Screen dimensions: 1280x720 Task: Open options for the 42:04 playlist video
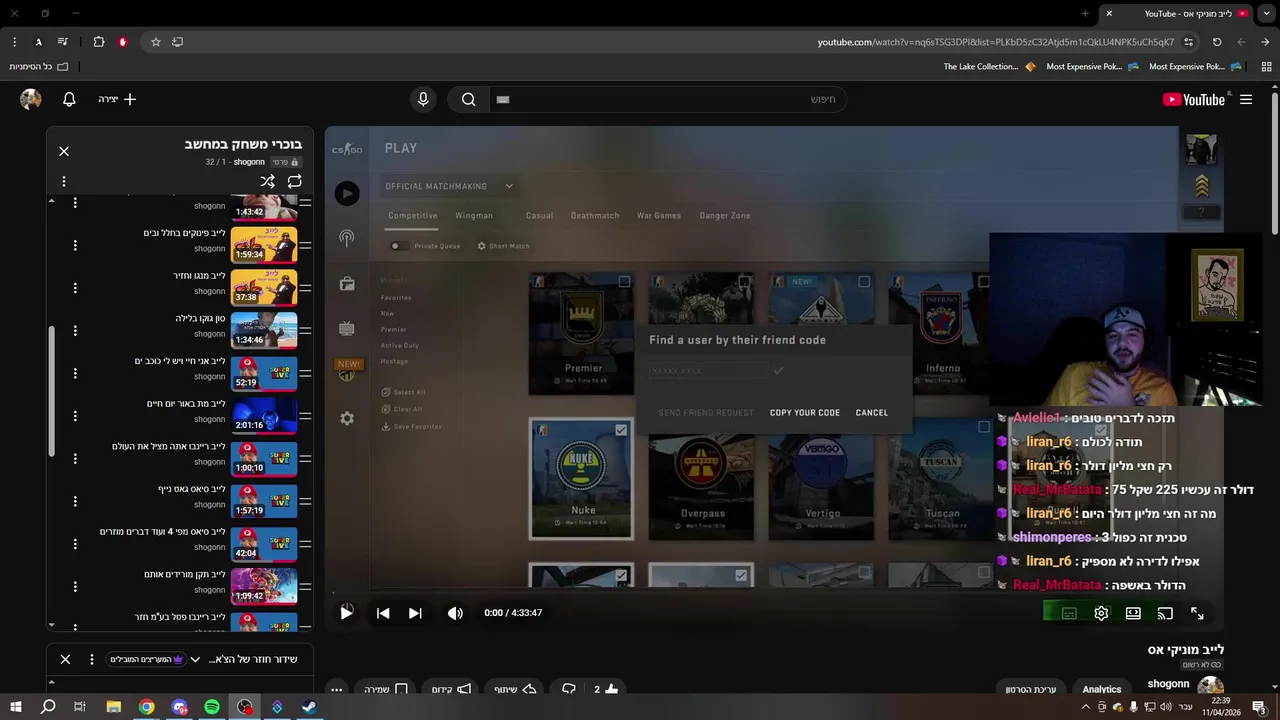coord(75,543)
